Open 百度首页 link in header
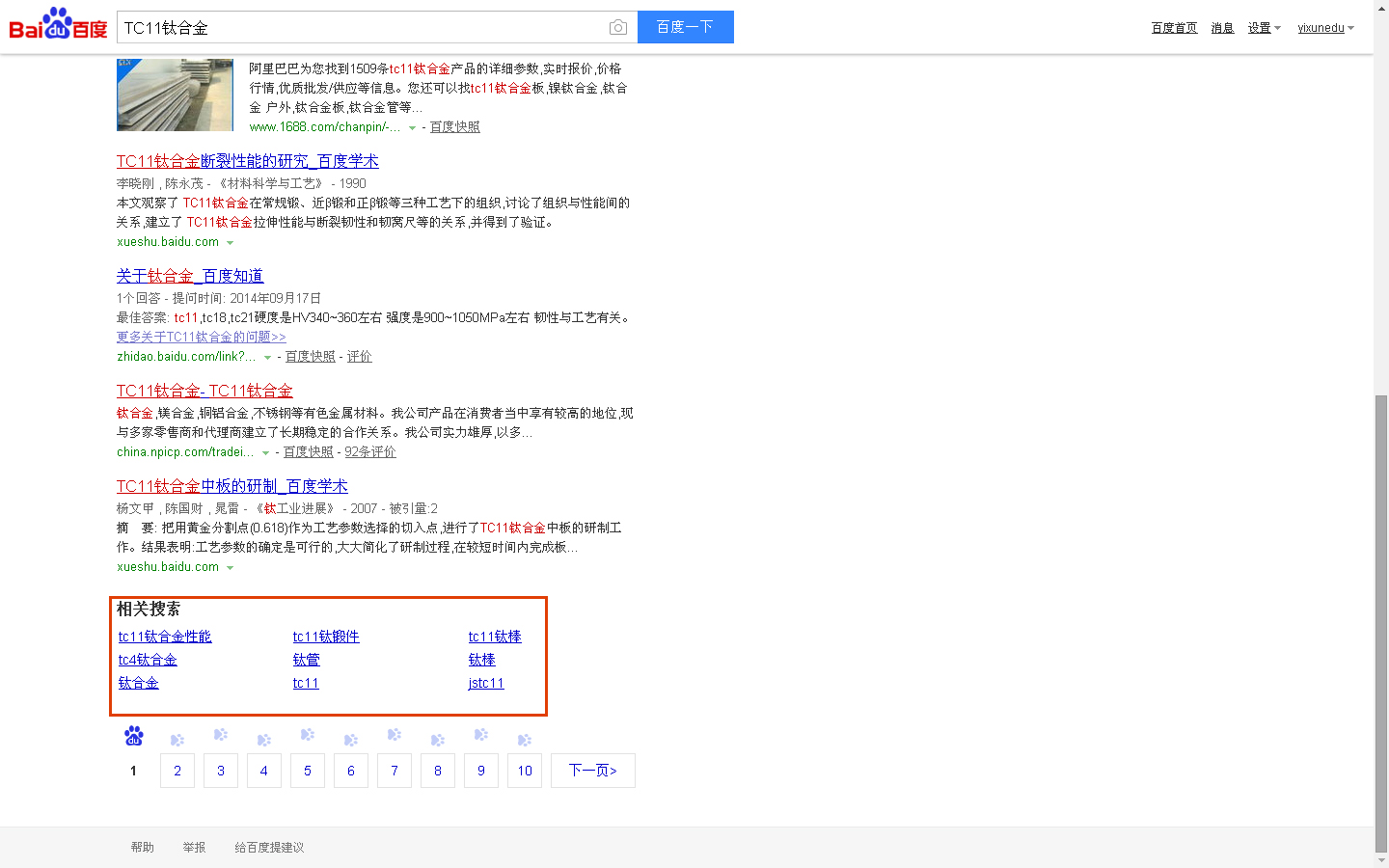The height and width of the screenshot is (868, 1389). [x=1174, y=28]
